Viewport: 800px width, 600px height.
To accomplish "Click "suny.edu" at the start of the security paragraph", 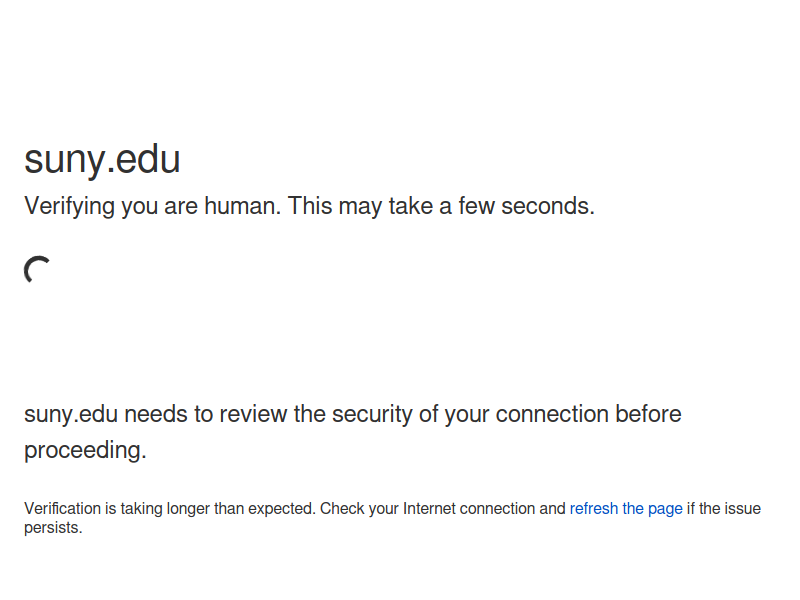I will 71,414.
